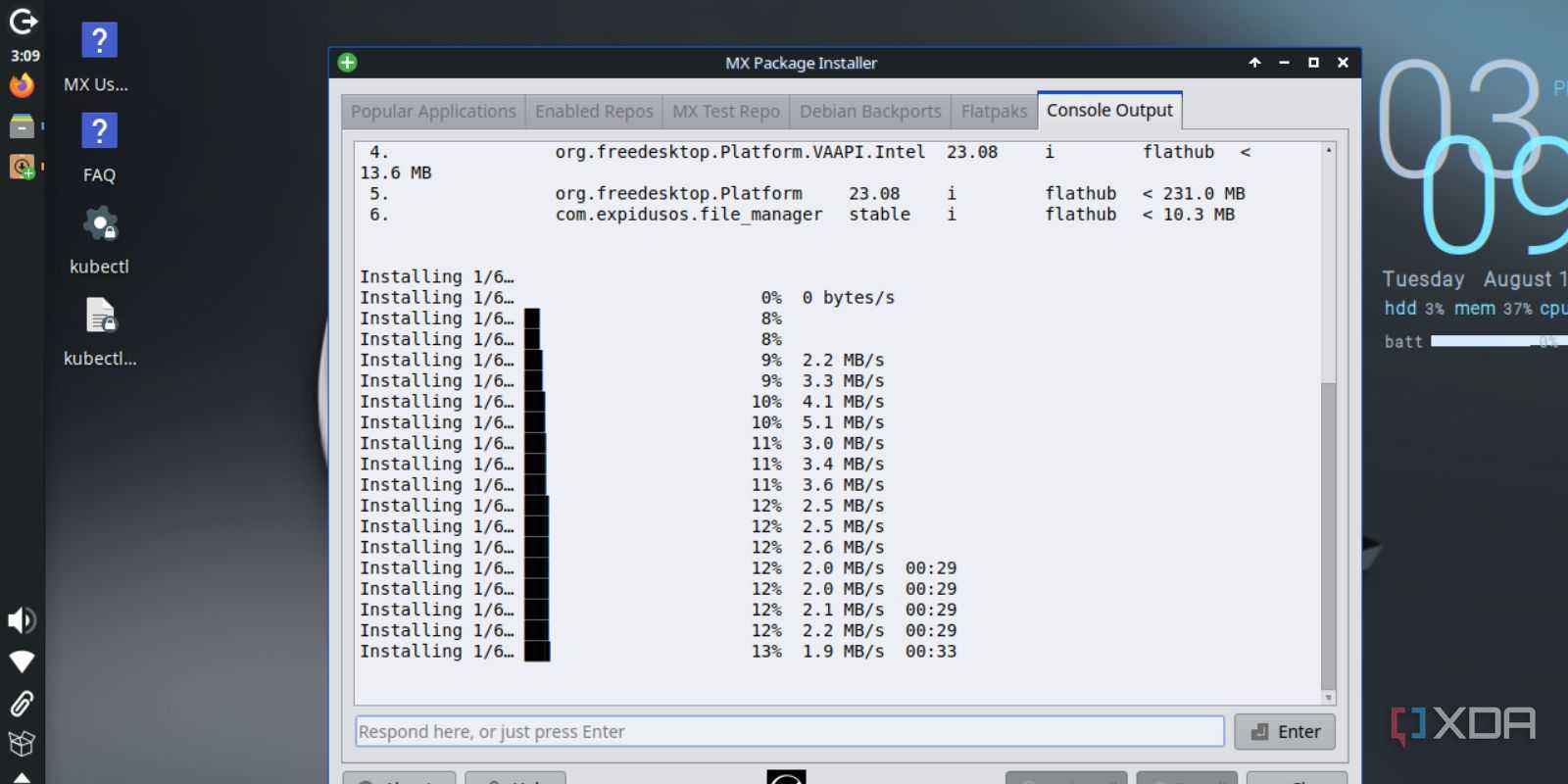
Task: Switch to the Flatpaks tab
Action: (994, 111)
